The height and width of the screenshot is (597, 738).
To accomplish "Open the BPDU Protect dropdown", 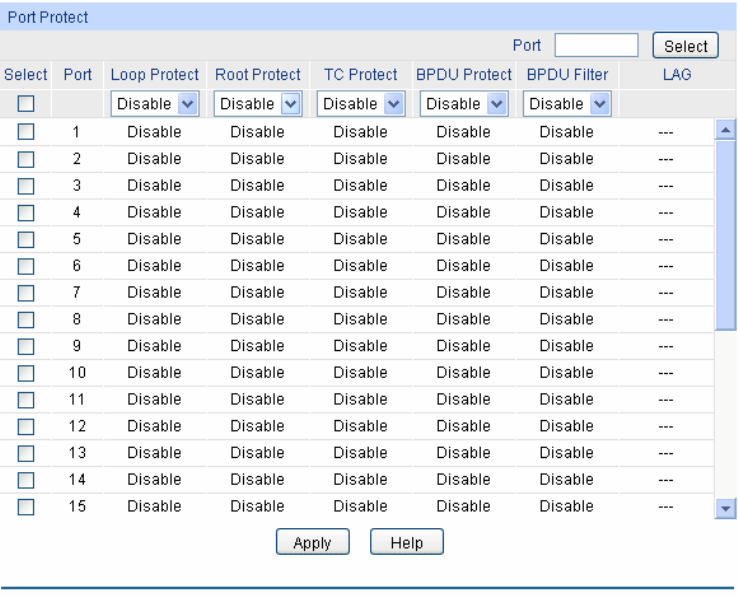I will pyautogui.click(x=464, y=104).
